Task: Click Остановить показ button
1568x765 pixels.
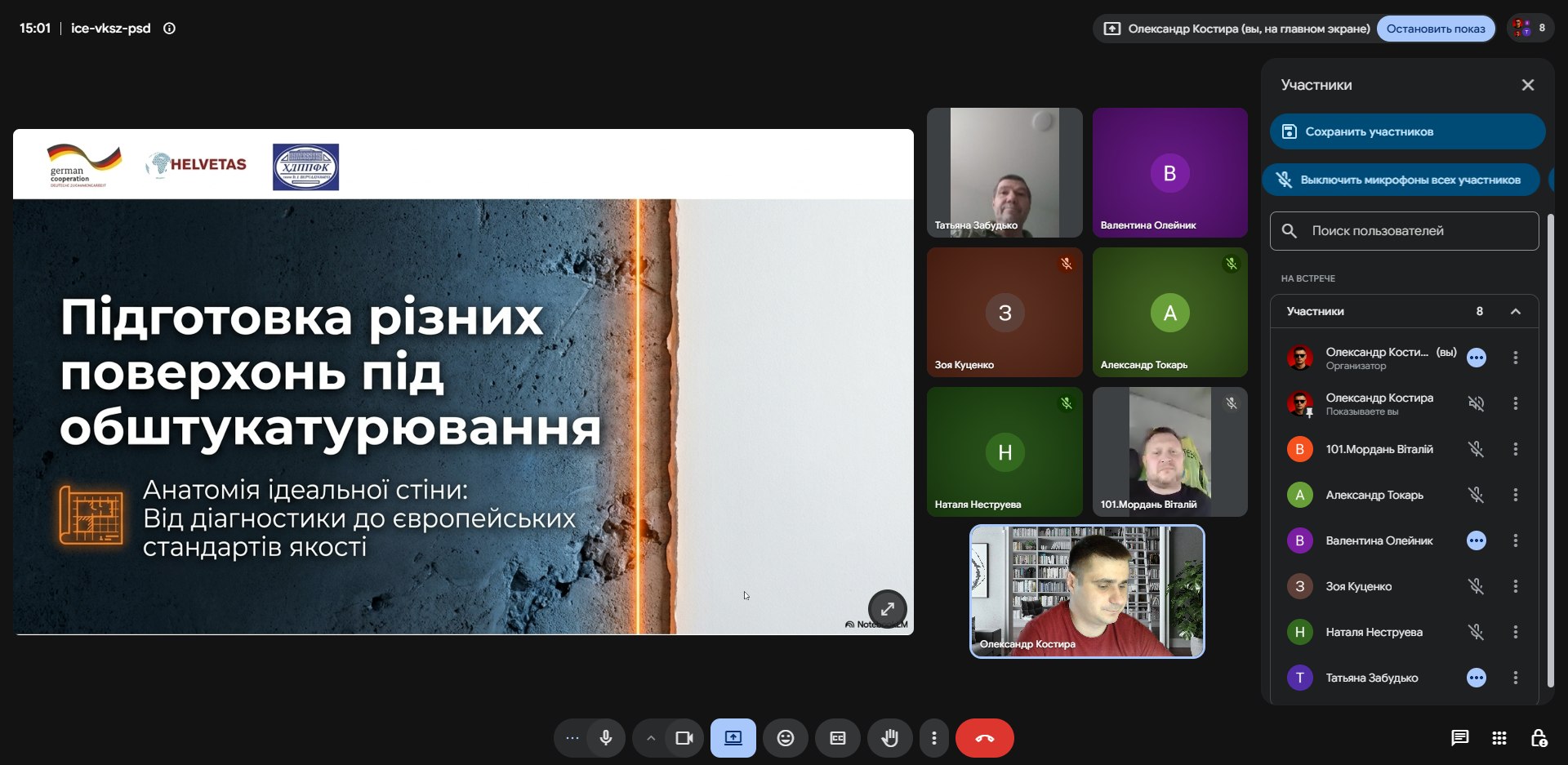Action: coord(1436,29)
